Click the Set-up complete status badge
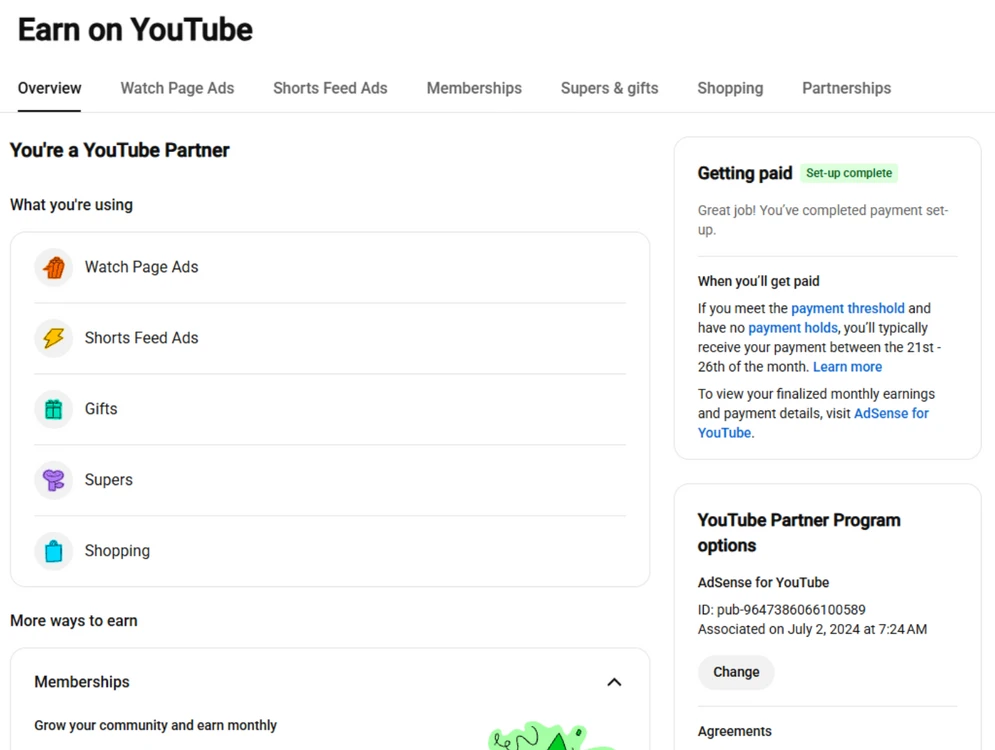 pyautogui.click(x=849, y=173)
